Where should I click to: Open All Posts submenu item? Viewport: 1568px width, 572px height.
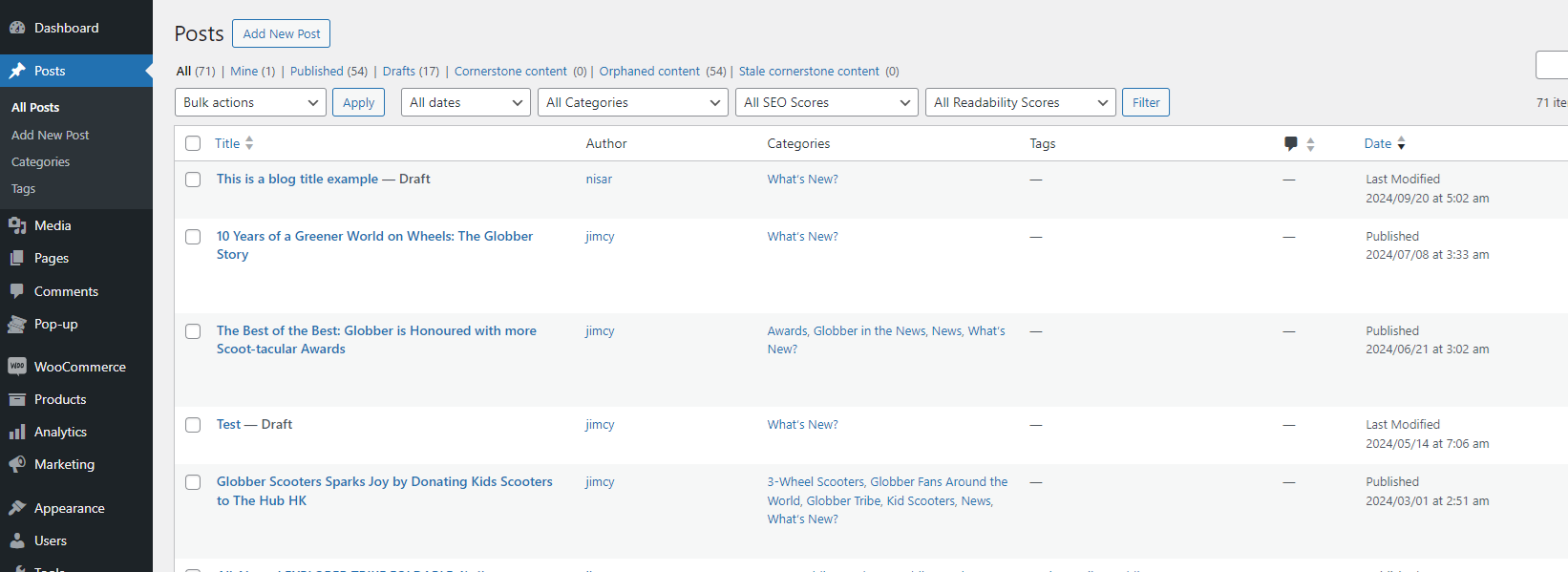point(35,108)
